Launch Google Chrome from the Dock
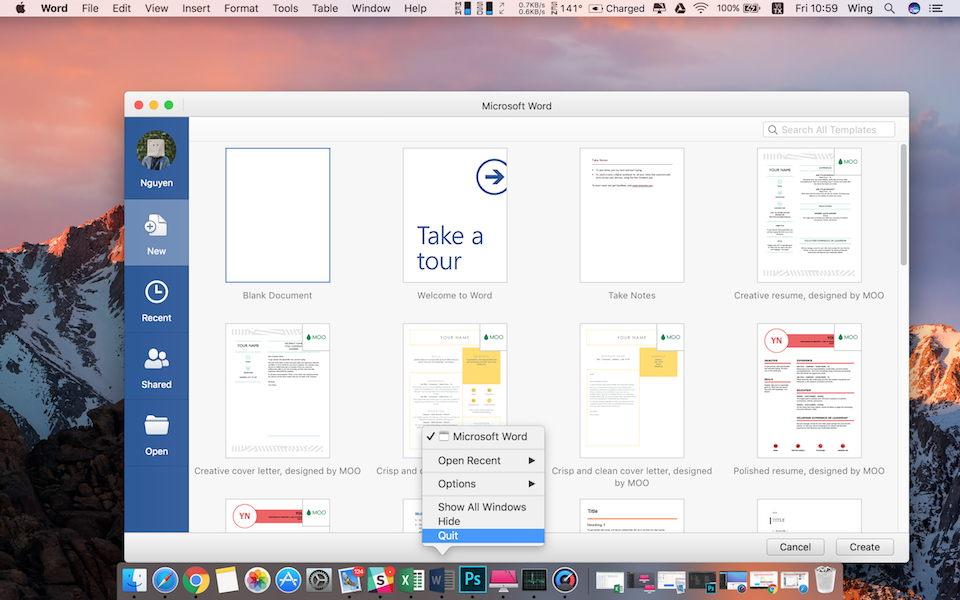 pyautogui.click(x=195, y=579)
